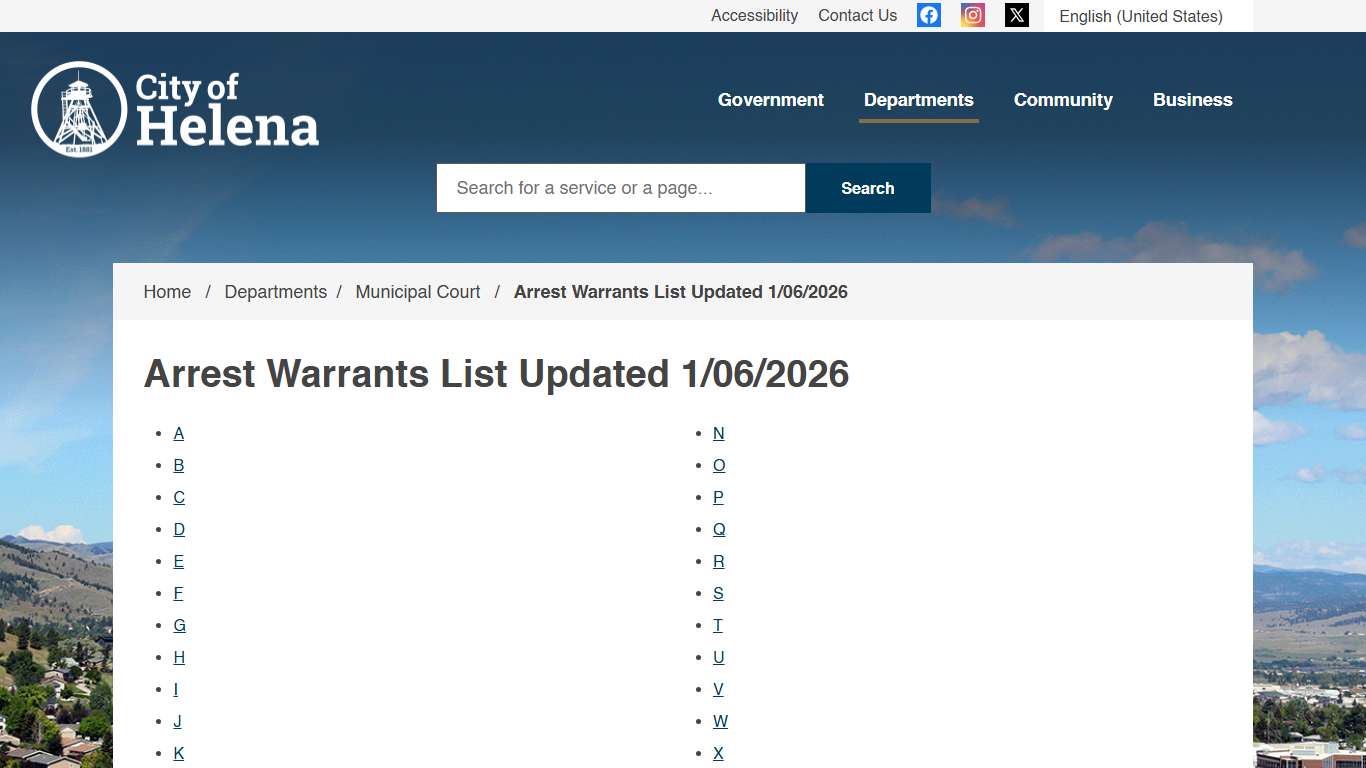1366x768 pixels.
Task: Select the letter A warrants link
Action: click(179, 433)
